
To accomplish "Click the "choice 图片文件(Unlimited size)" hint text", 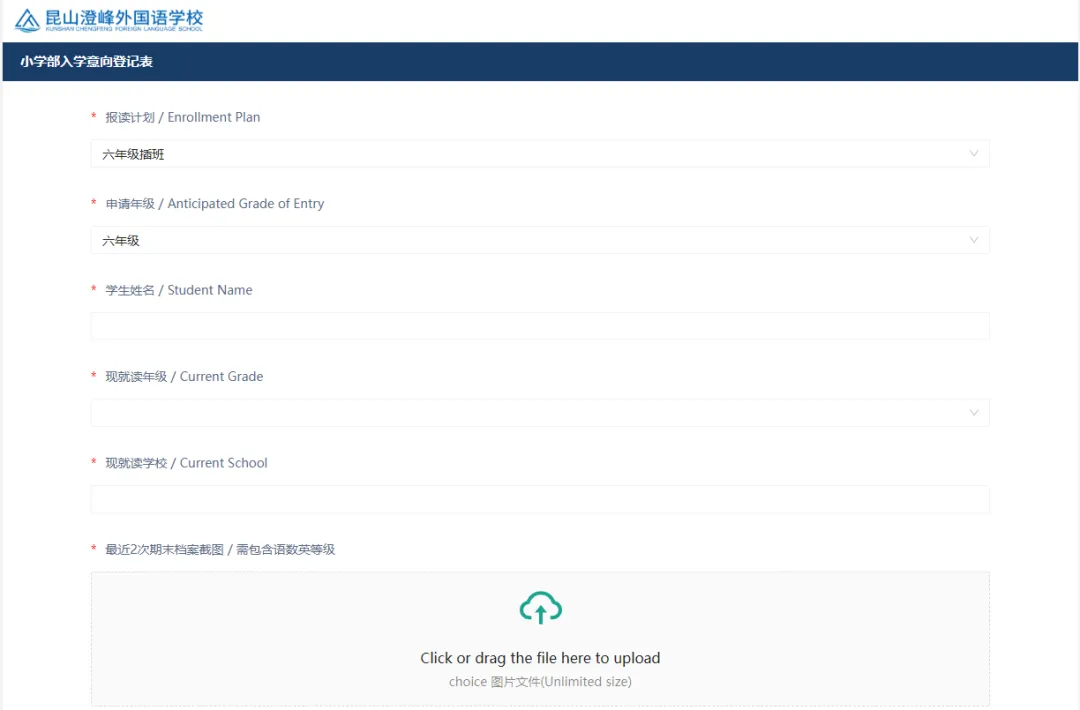I will click(540, 682).
